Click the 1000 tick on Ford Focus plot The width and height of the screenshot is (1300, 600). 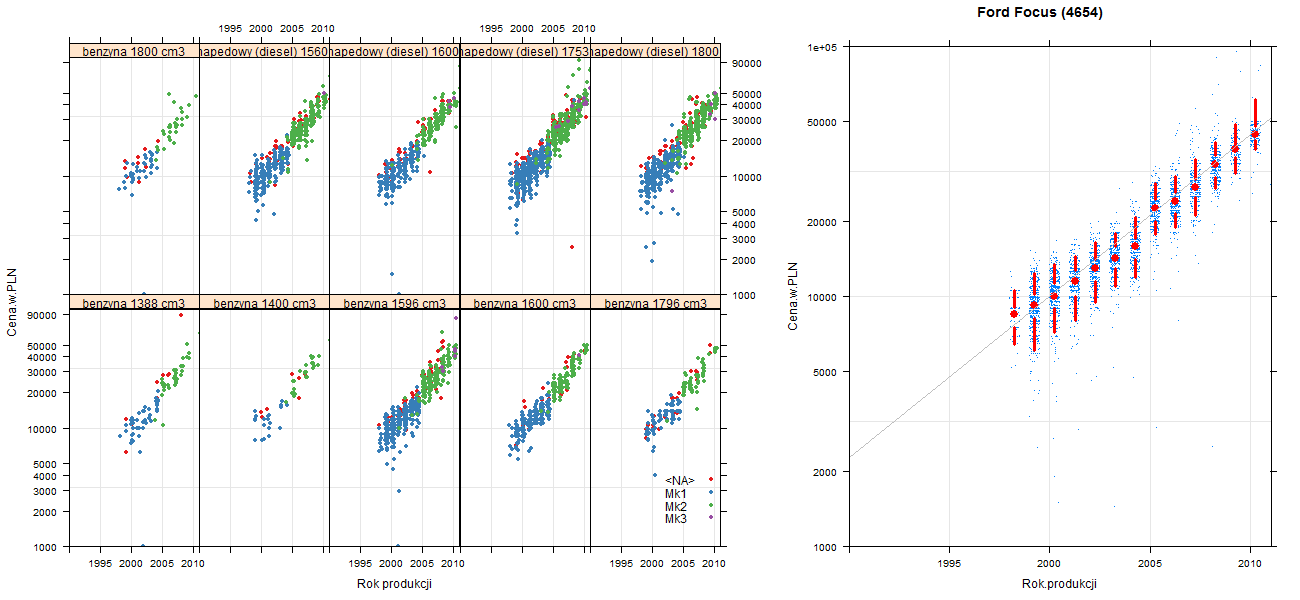827,547
